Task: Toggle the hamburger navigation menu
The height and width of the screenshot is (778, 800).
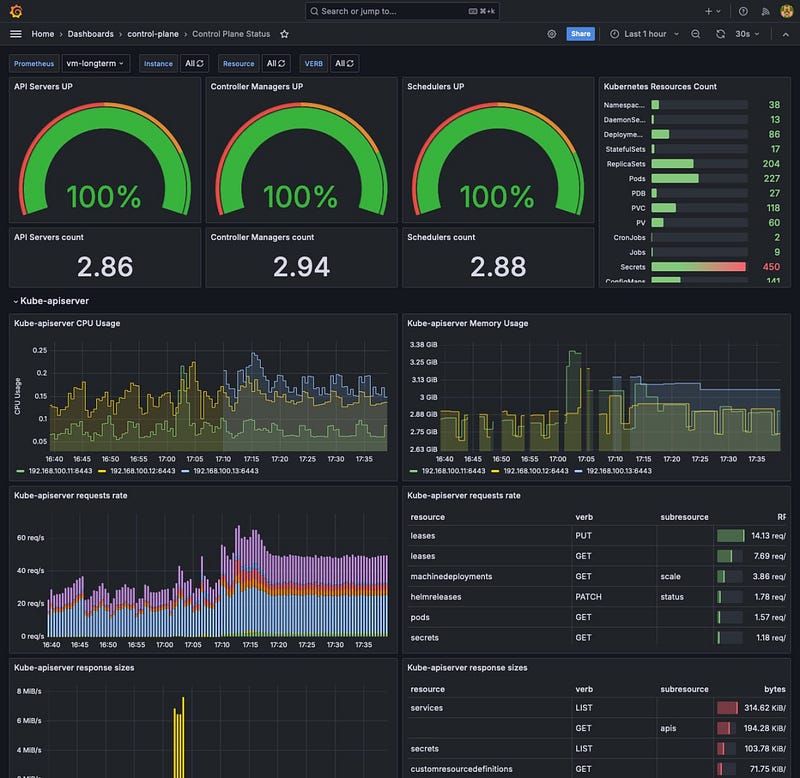Action: tap(16, 34)
